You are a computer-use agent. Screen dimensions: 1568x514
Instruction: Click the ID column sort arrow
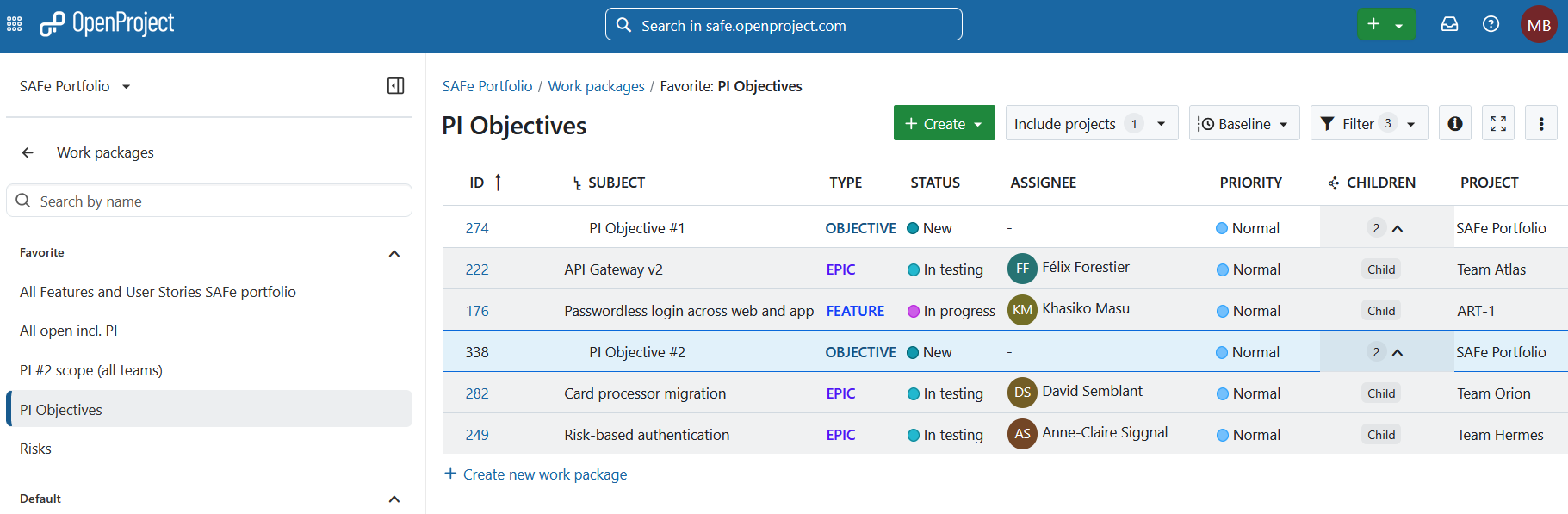click(498, 183)
